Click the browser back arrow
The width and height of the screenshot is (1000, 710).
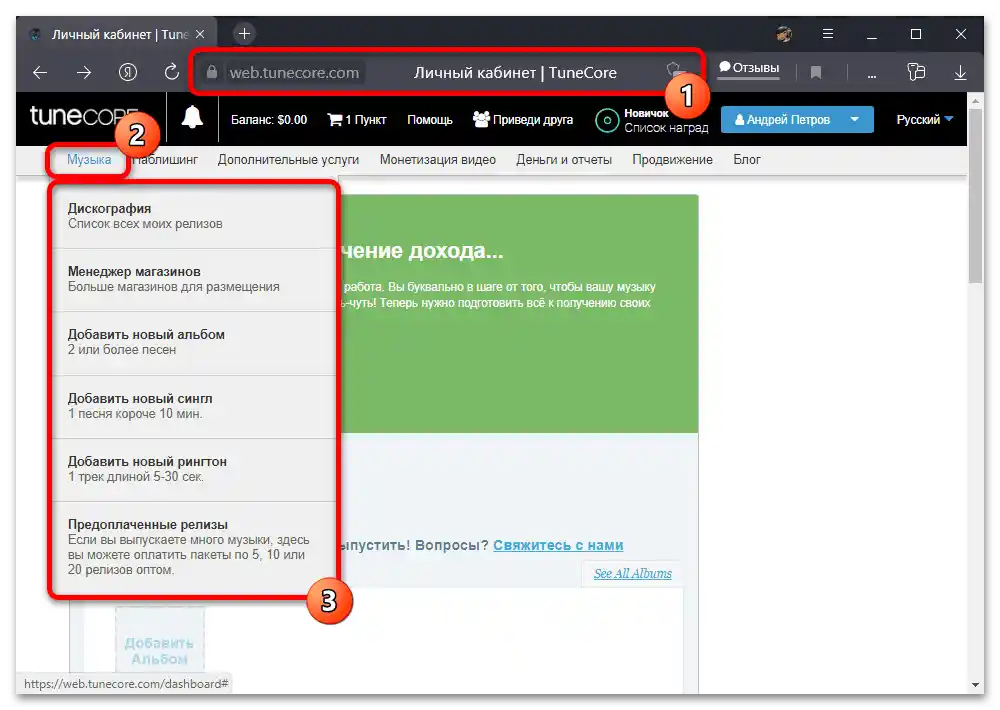(40, 73)
